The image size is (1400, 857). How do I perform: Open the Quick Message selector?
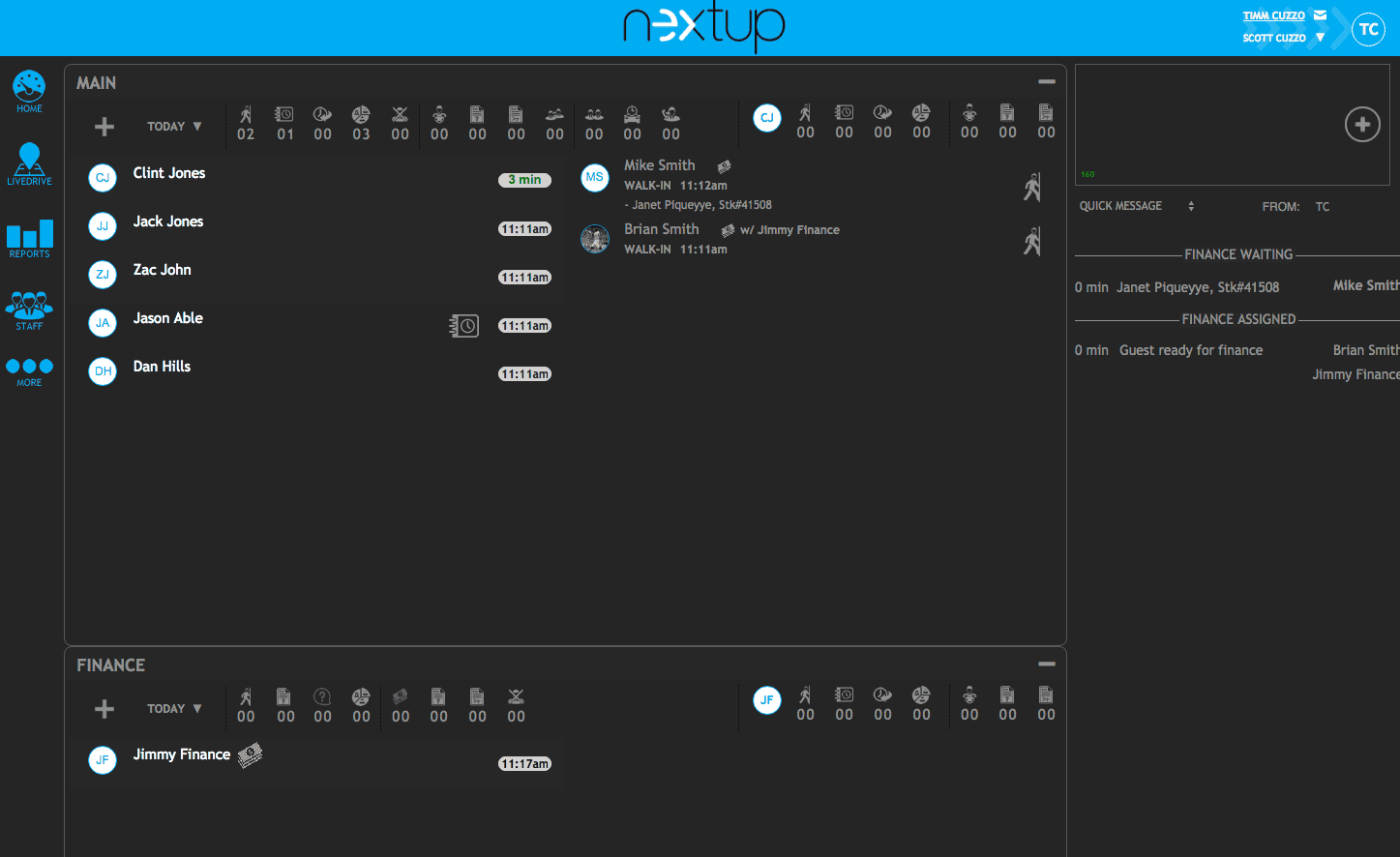click(1137, 206)
